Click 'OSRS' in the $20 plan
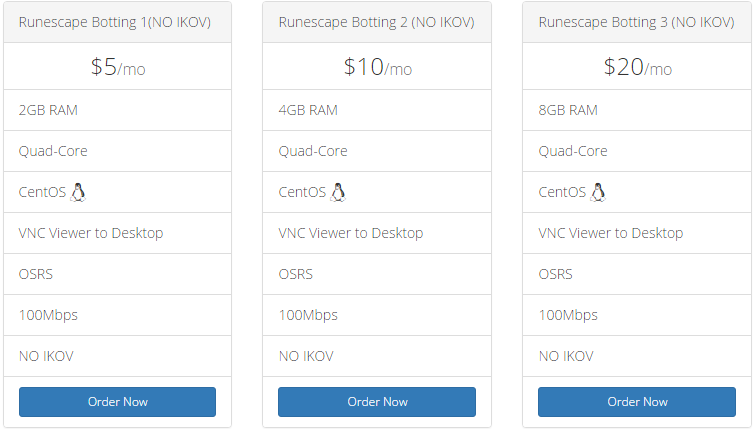This screenshot has height=429, width=755. (556, 274)
